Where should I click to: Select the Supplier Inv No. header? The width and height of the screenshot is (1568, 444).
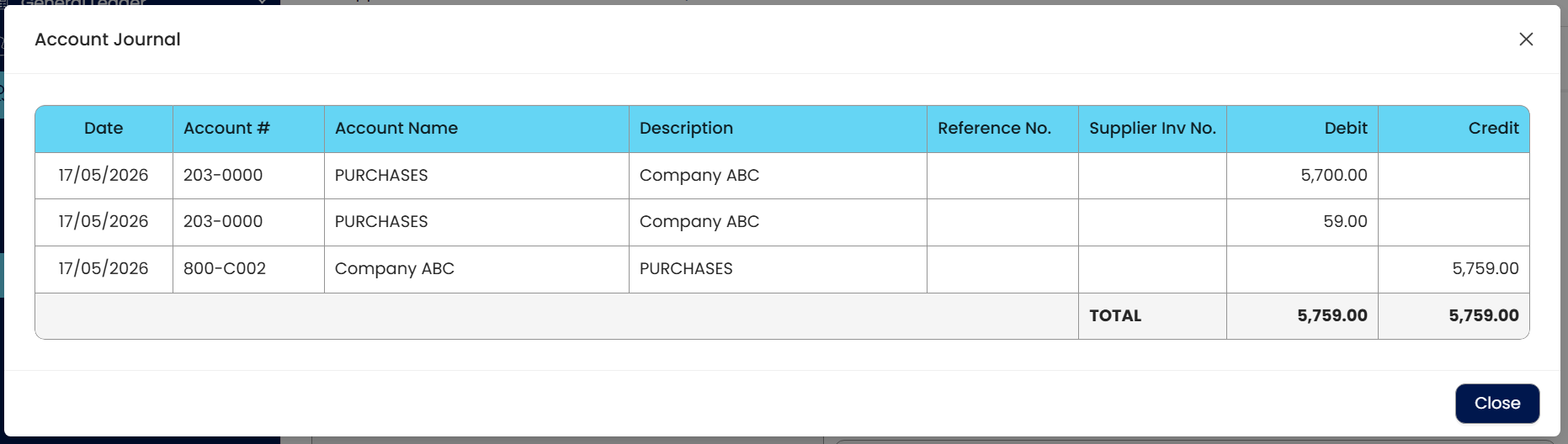pos(1152,129)
